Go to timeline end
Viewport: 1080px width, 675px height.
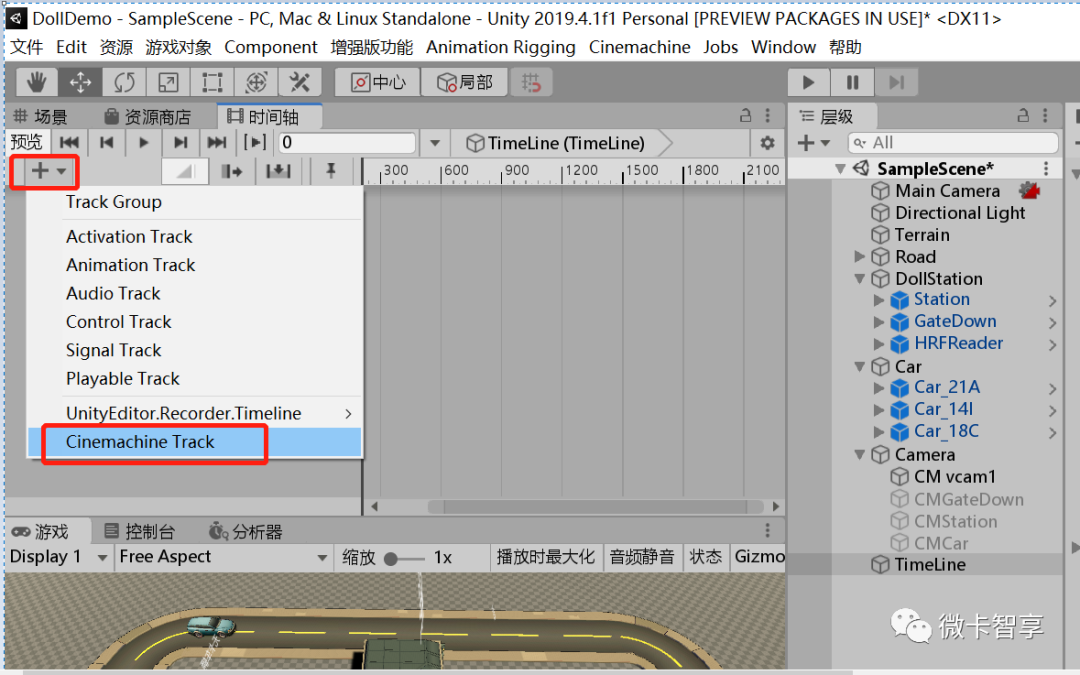tap(217, 143)
